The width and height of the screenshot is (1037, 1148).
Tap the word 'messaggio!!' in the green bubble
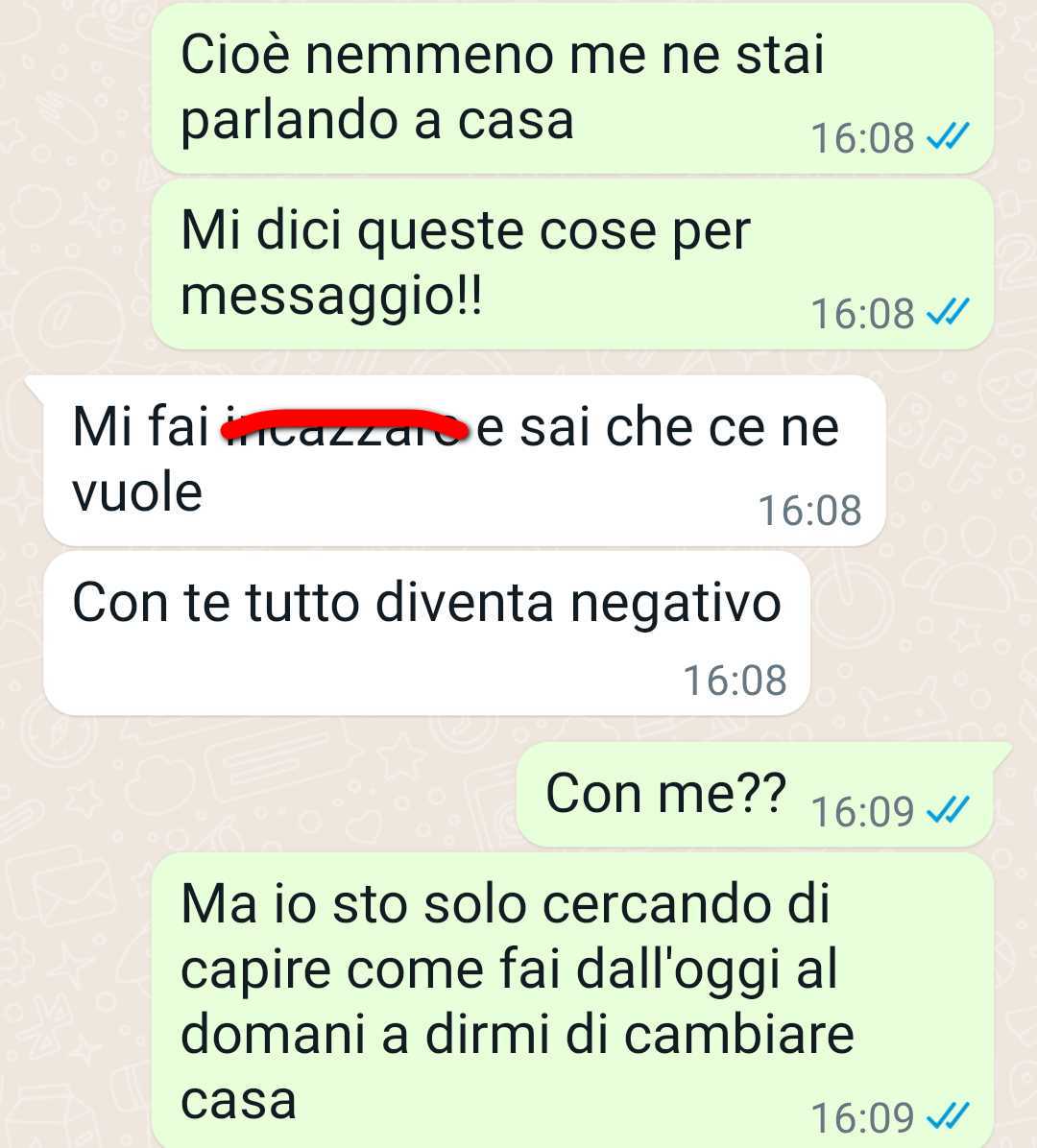(332, 298)
